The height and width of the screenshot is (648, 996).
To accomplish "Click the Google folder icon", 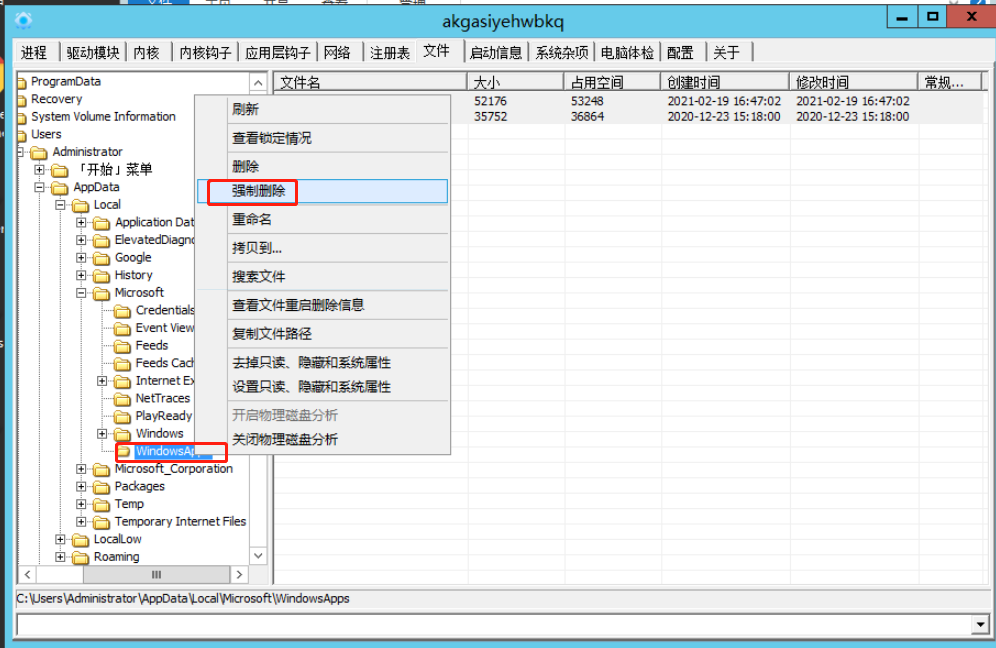I will 101,258.
